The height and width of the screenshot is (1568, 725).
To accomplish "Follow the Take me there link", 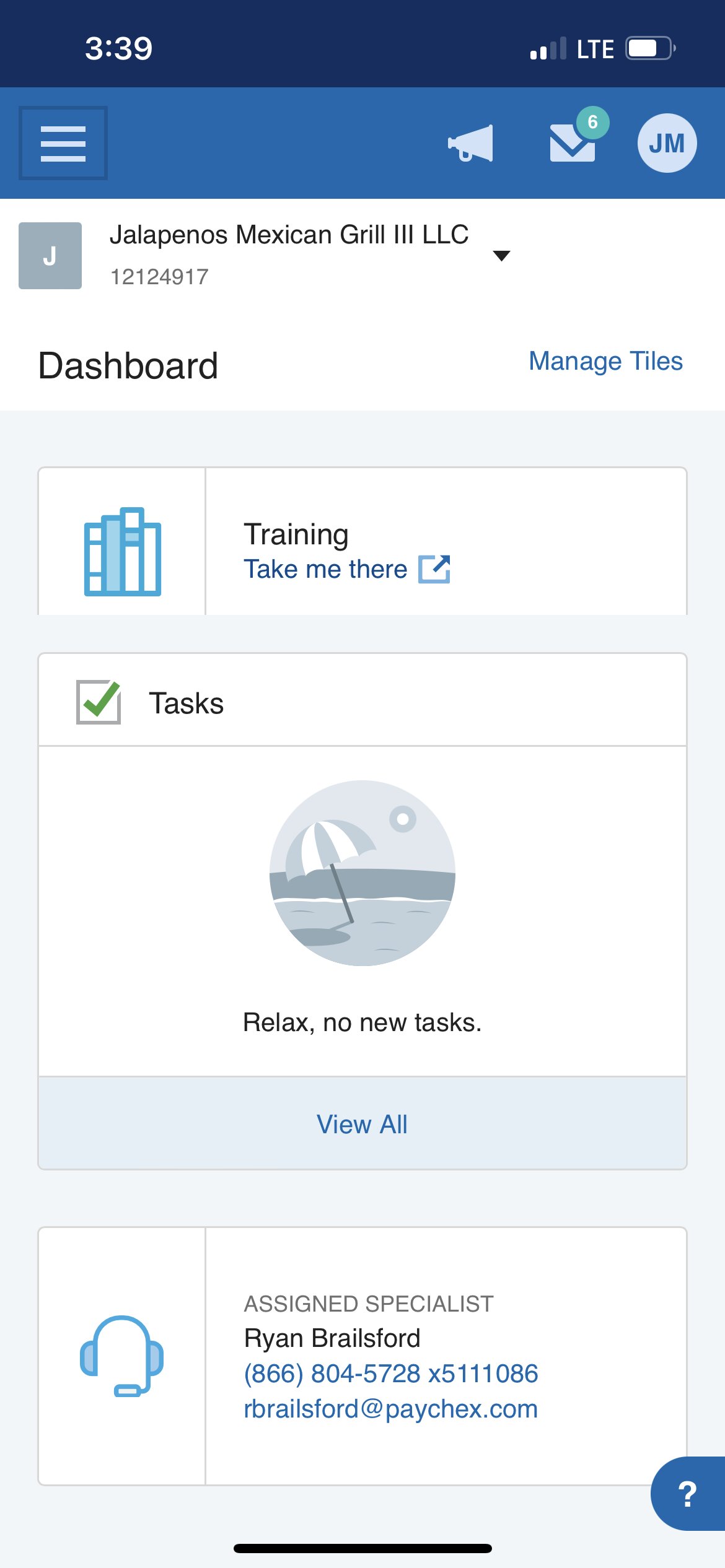I will point(325,569).
